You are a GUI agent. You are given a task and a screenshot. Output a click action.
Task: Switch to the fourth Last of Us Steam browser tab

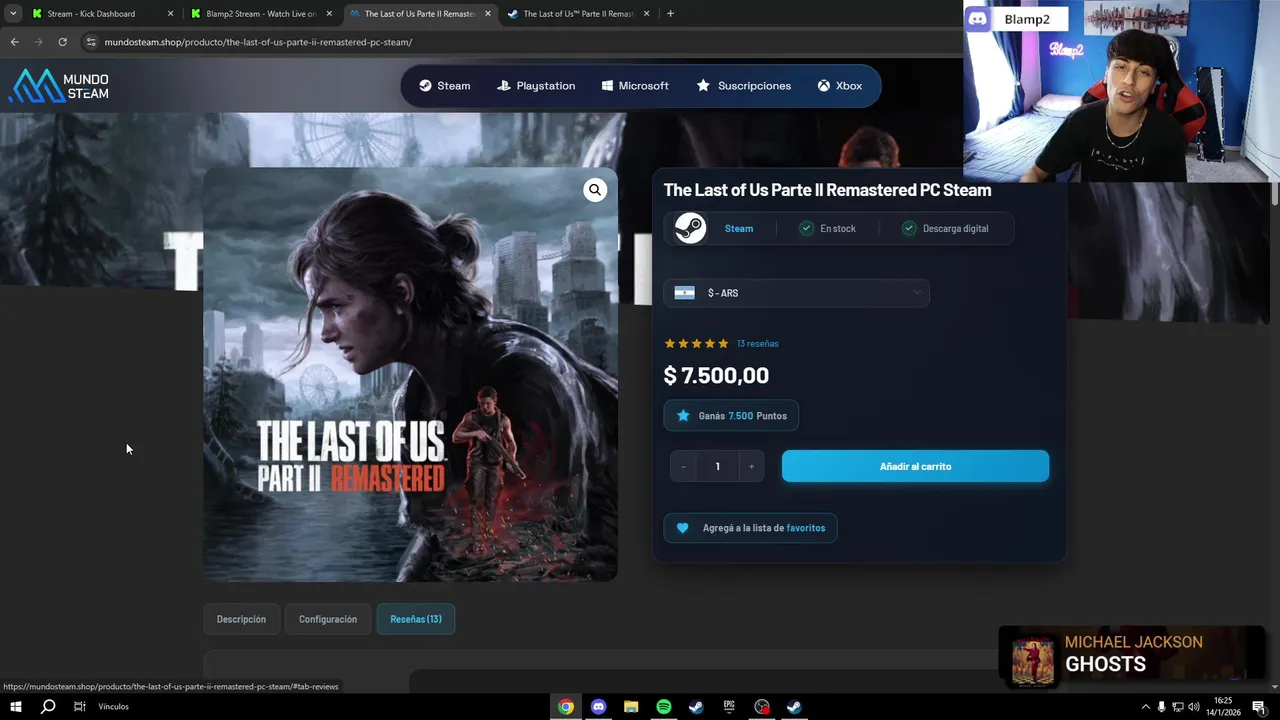click(x=579, y=14)
